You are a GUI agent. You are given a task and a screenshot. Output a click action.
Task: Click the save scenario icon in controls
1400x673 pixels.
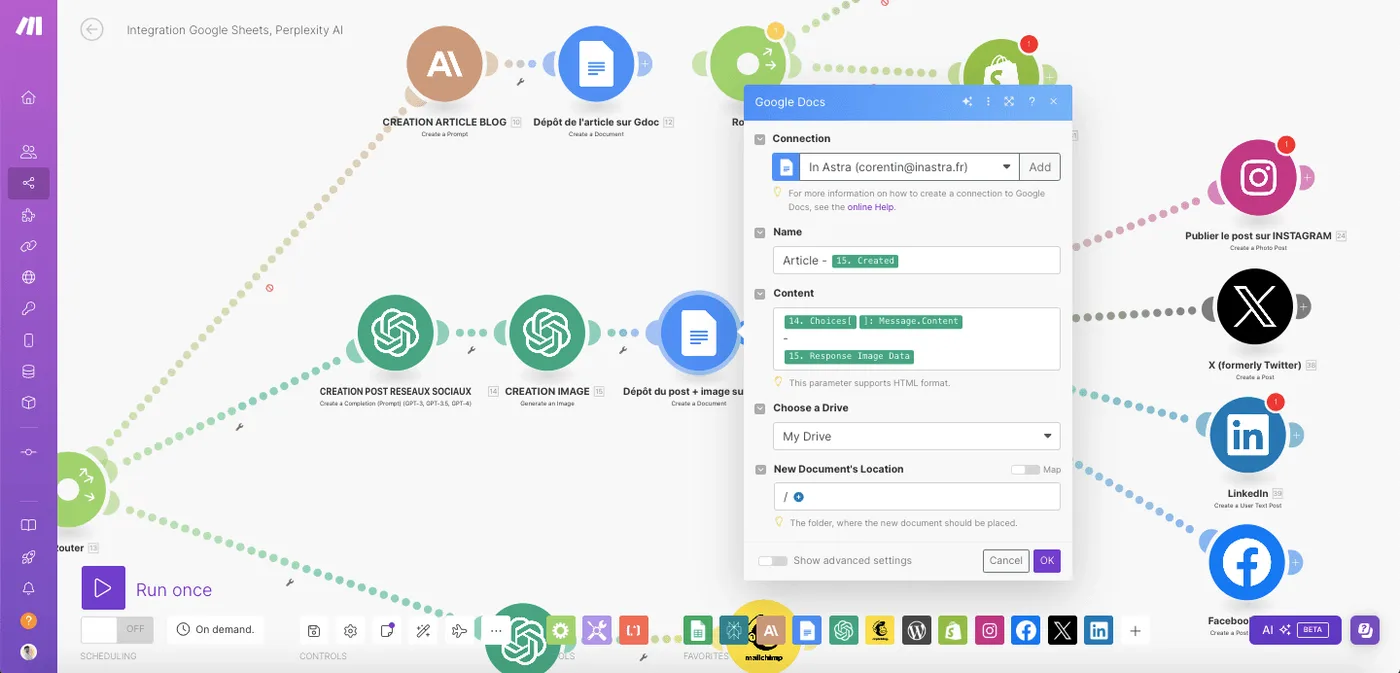coord(314,631)
